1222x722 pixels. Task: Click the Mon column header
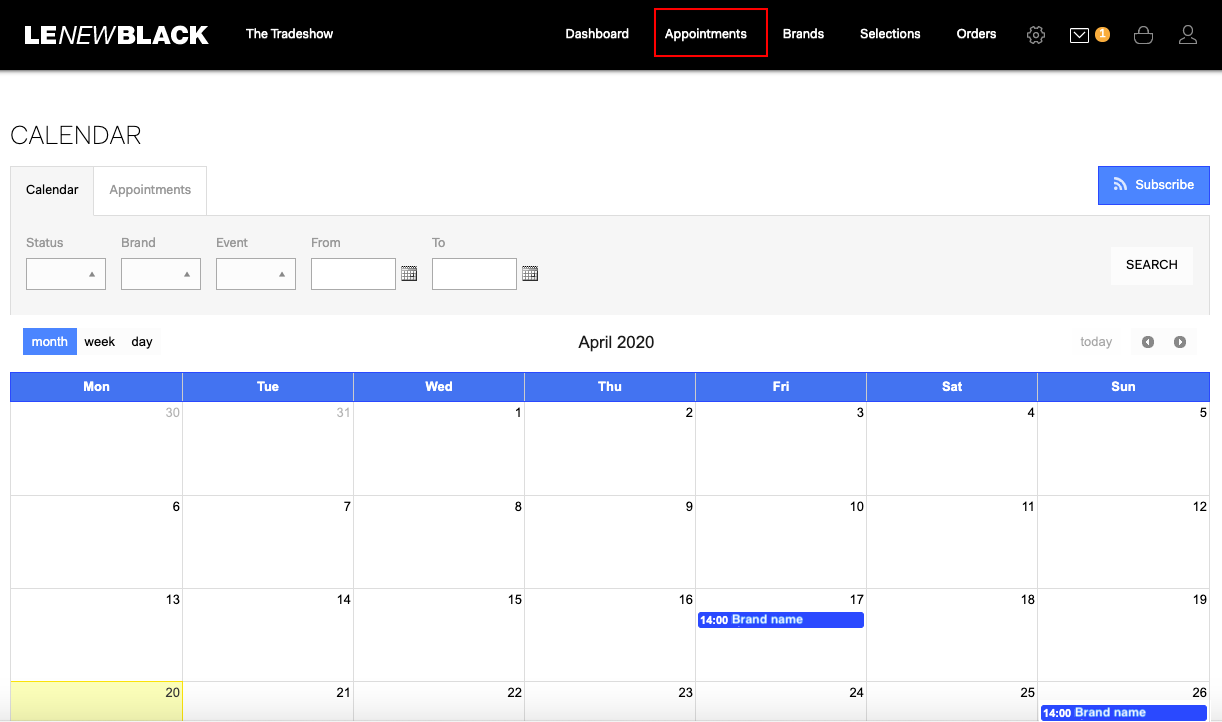tap(97, 387)
